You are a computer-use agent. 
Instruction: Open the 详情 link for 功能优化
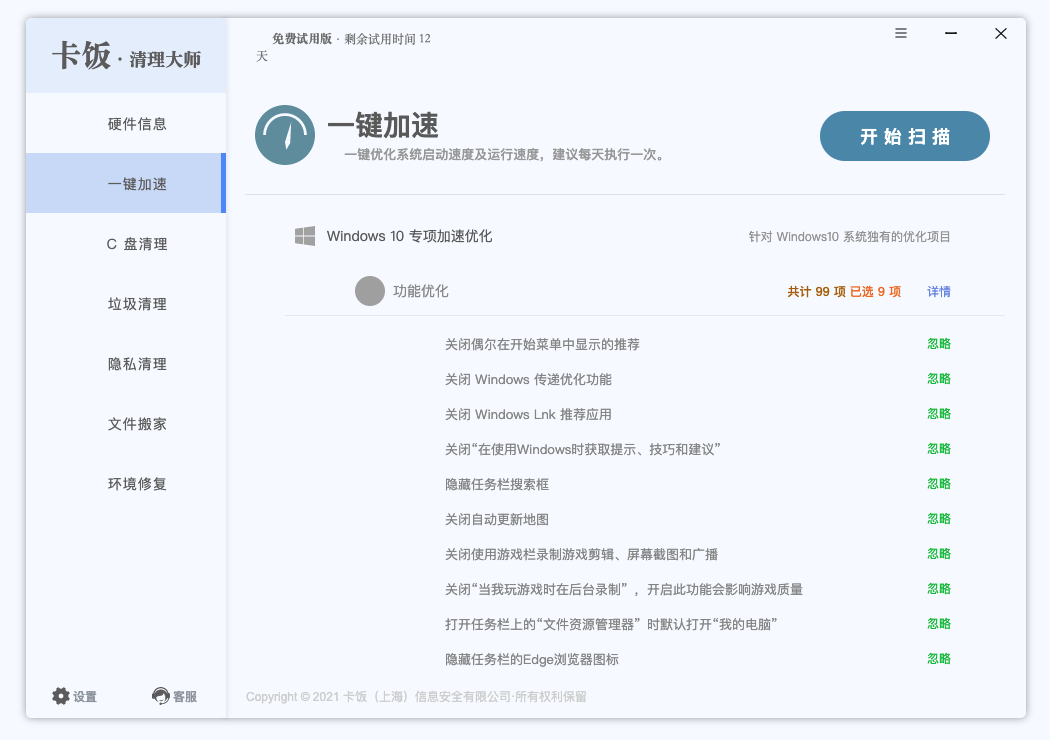939,291
